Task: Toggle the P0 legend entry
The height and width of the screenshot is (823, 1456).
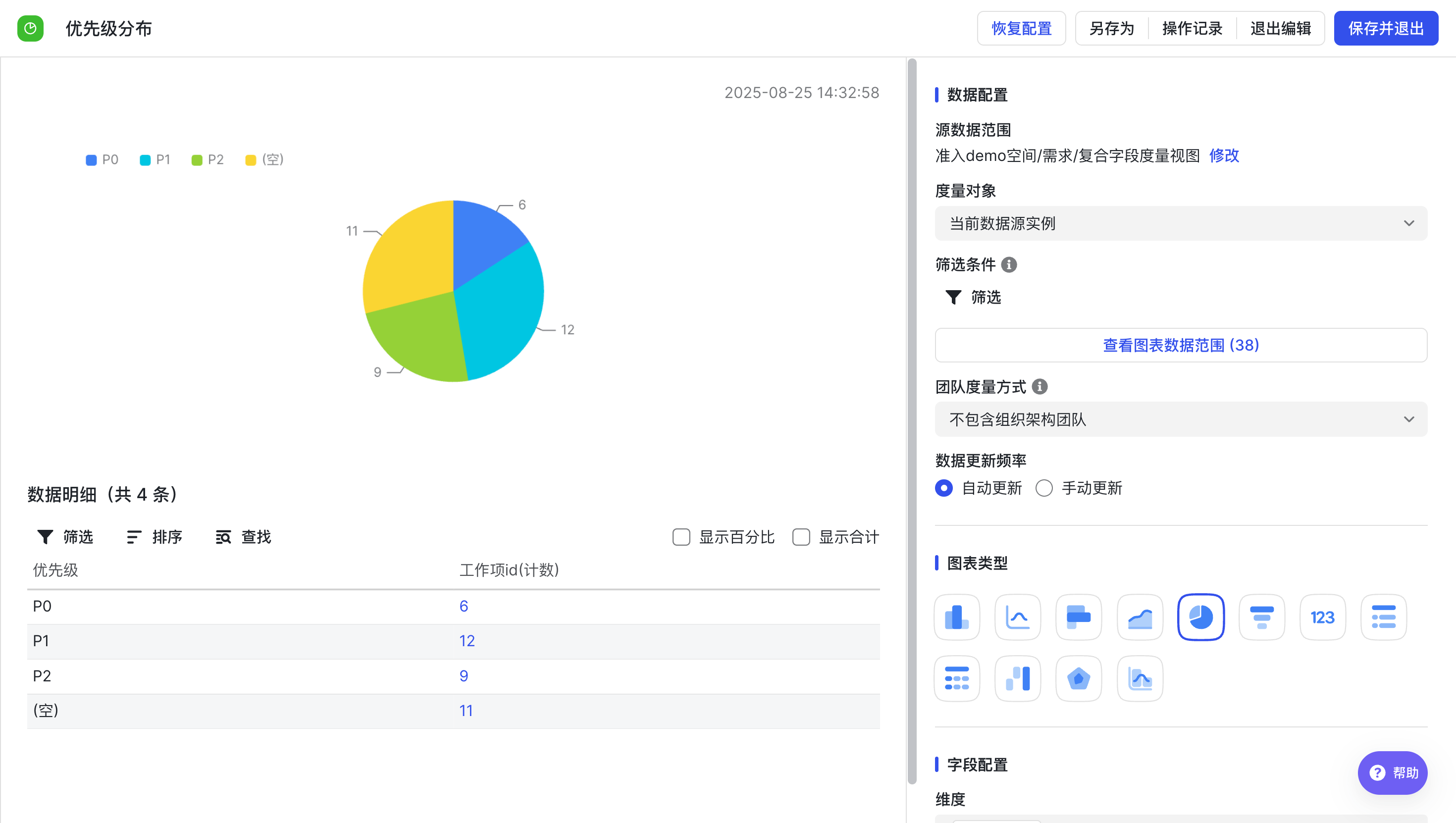Action: 102,160
